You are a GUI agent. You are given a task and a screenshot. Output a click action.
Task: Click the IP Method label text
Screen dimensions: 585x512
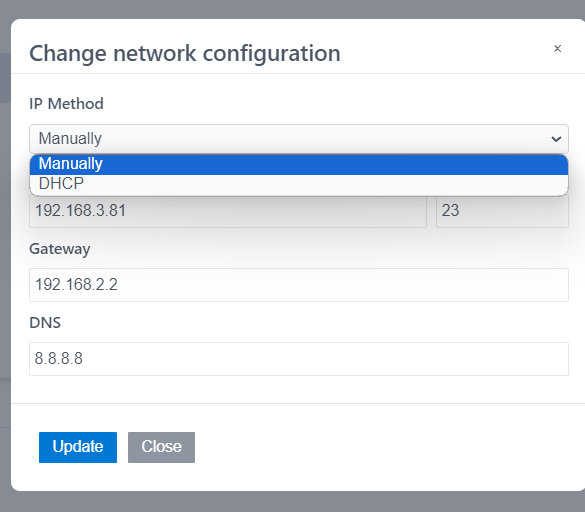click(x=66, y=104)
